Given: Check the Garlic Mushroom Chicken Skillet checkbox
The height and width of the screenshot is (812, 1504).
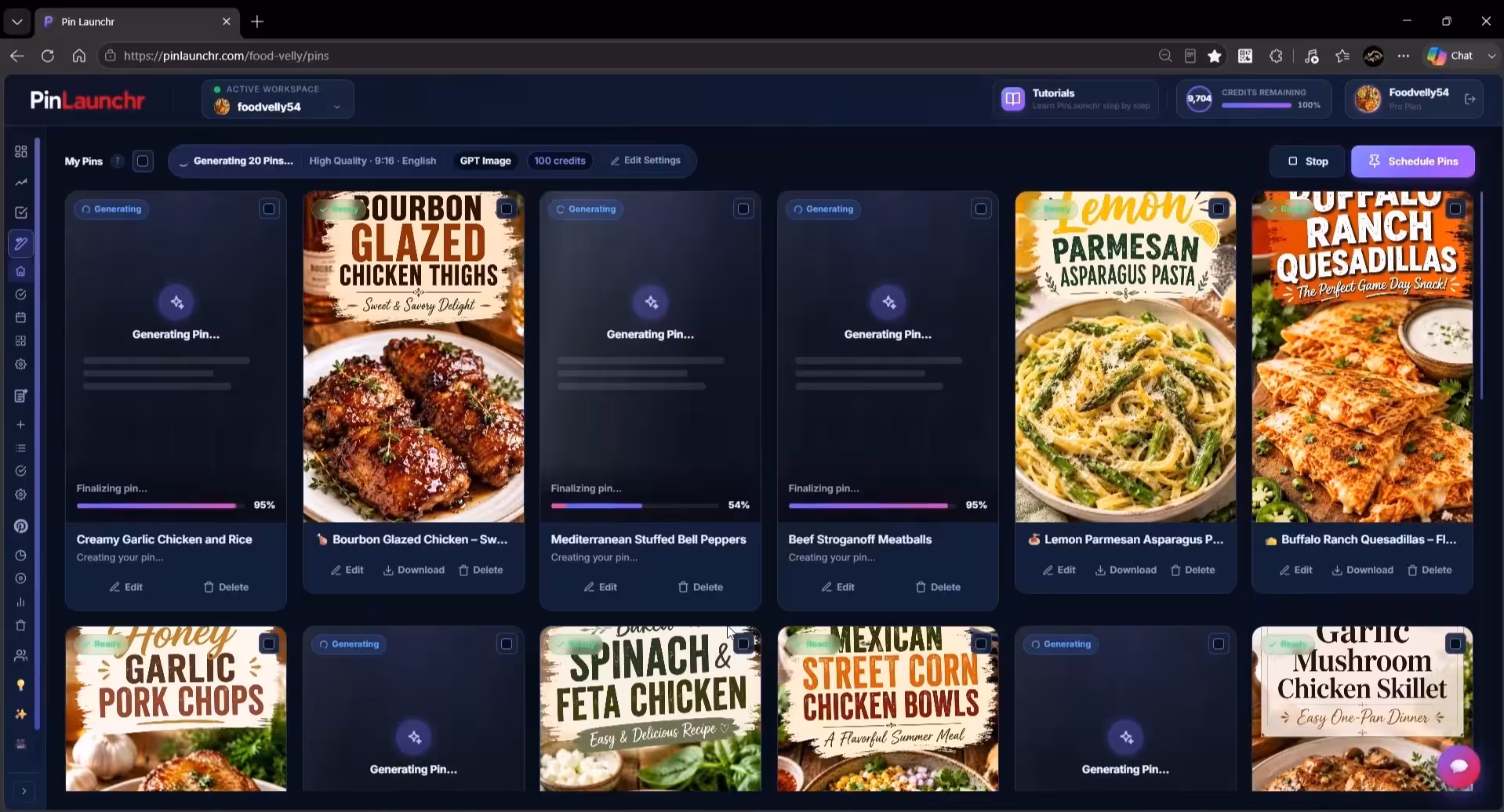Looking at the screenshot, I should (1455, 643).
